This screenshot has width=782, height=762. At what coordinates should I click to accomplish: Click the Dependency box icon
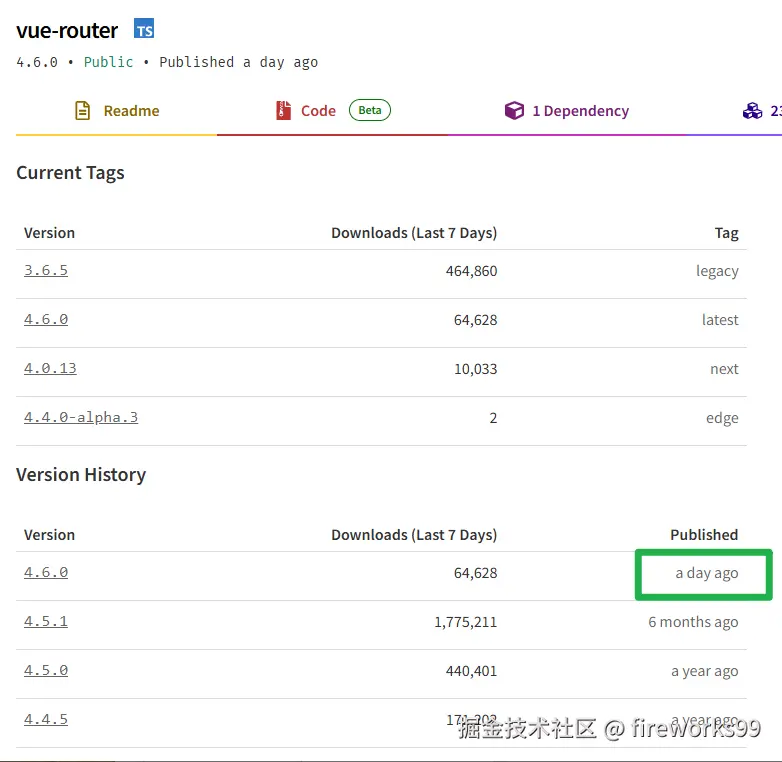514,110
